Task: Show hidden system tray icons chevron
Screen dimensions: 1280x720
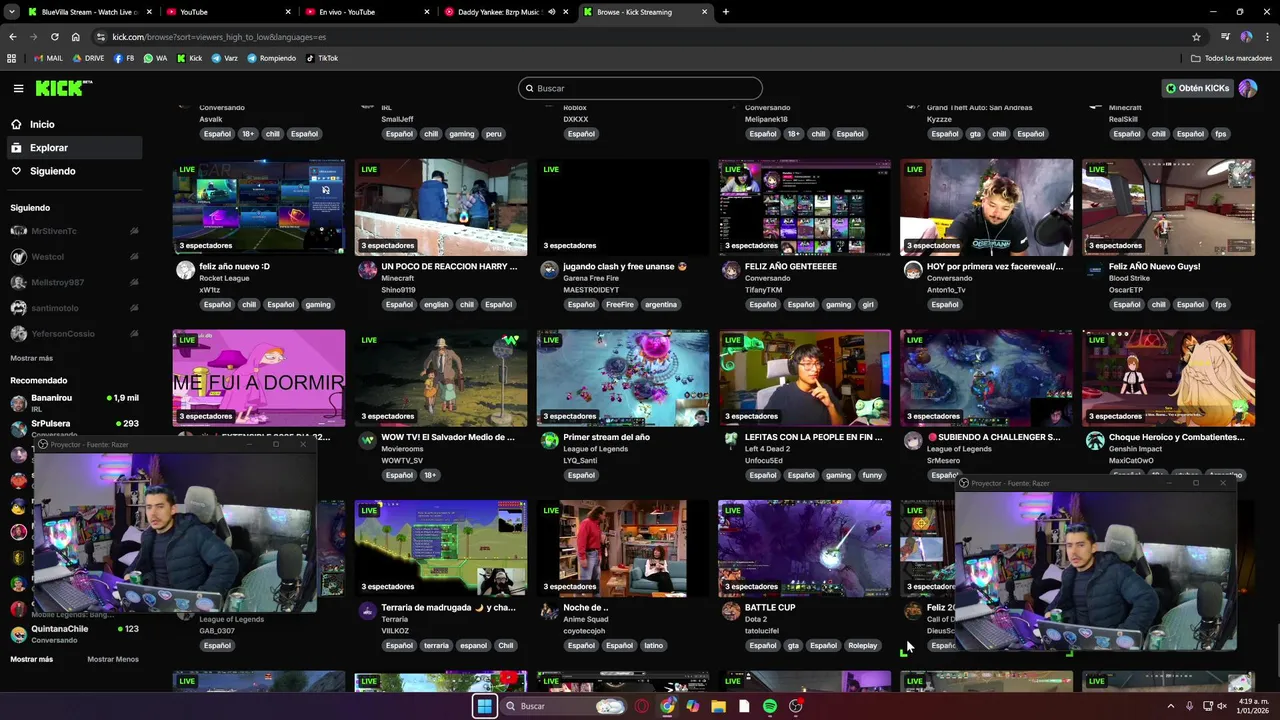Action: point(1171,706)
